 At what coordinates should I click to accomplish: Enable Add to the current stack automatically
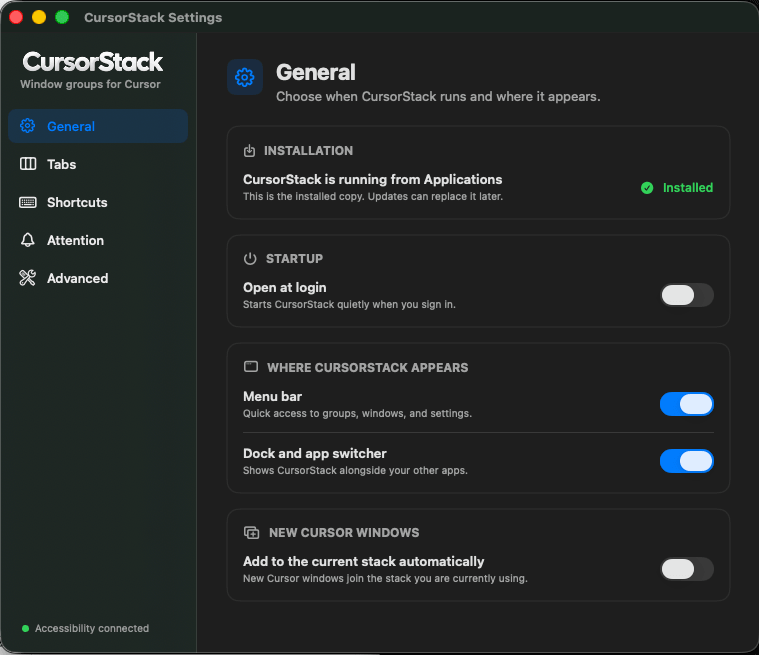tap(687, 569)
